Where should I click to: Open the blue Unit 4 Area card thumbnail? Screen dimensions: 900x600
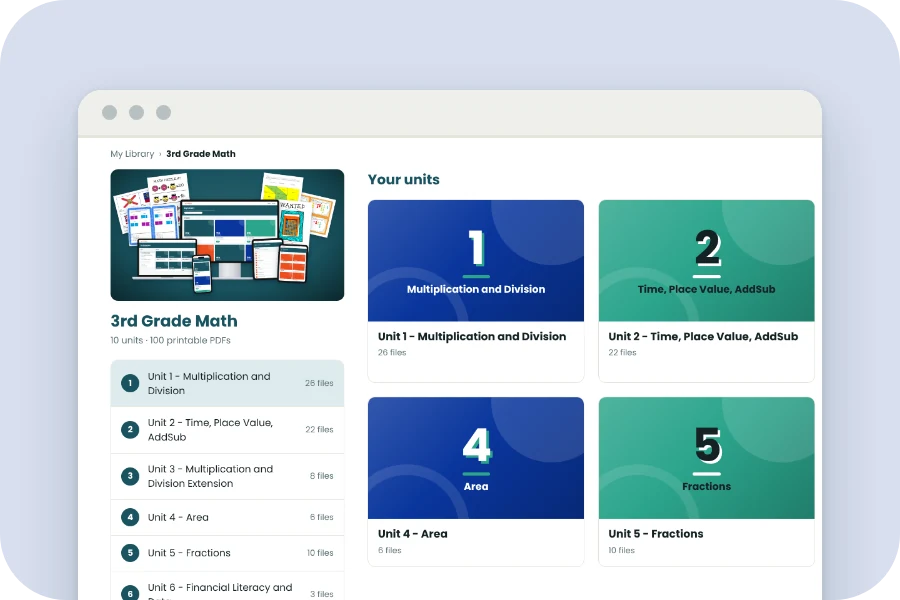(x=476, y=458)
